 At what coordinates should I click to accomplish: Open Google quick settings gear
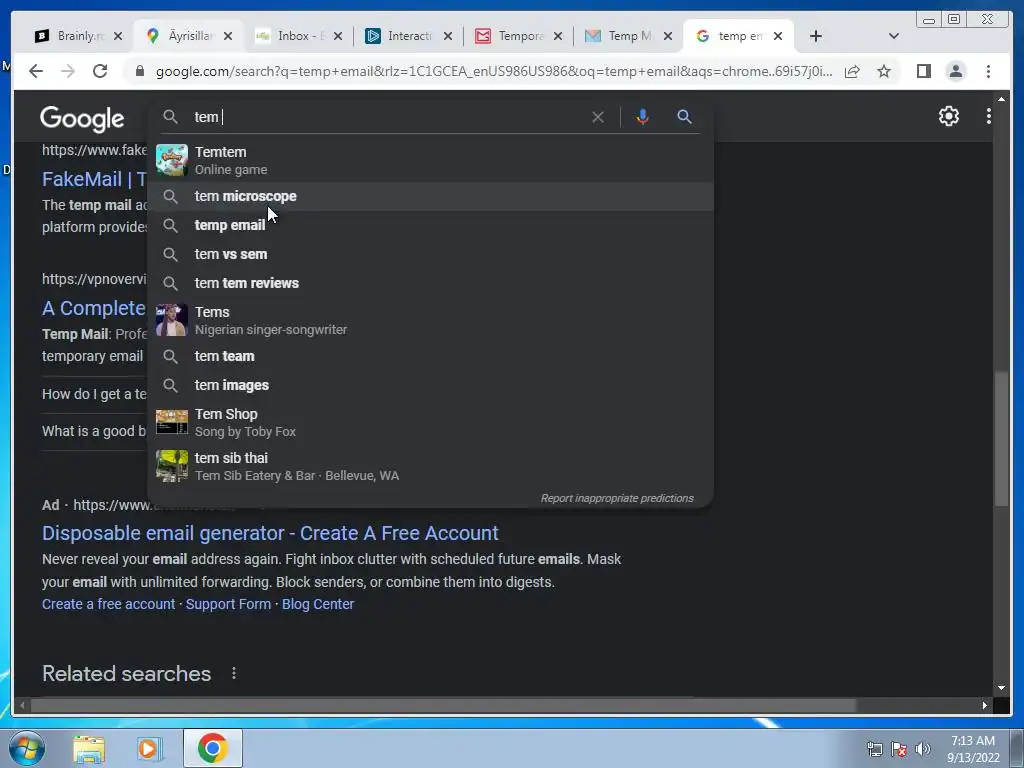(x=948, y=116)
